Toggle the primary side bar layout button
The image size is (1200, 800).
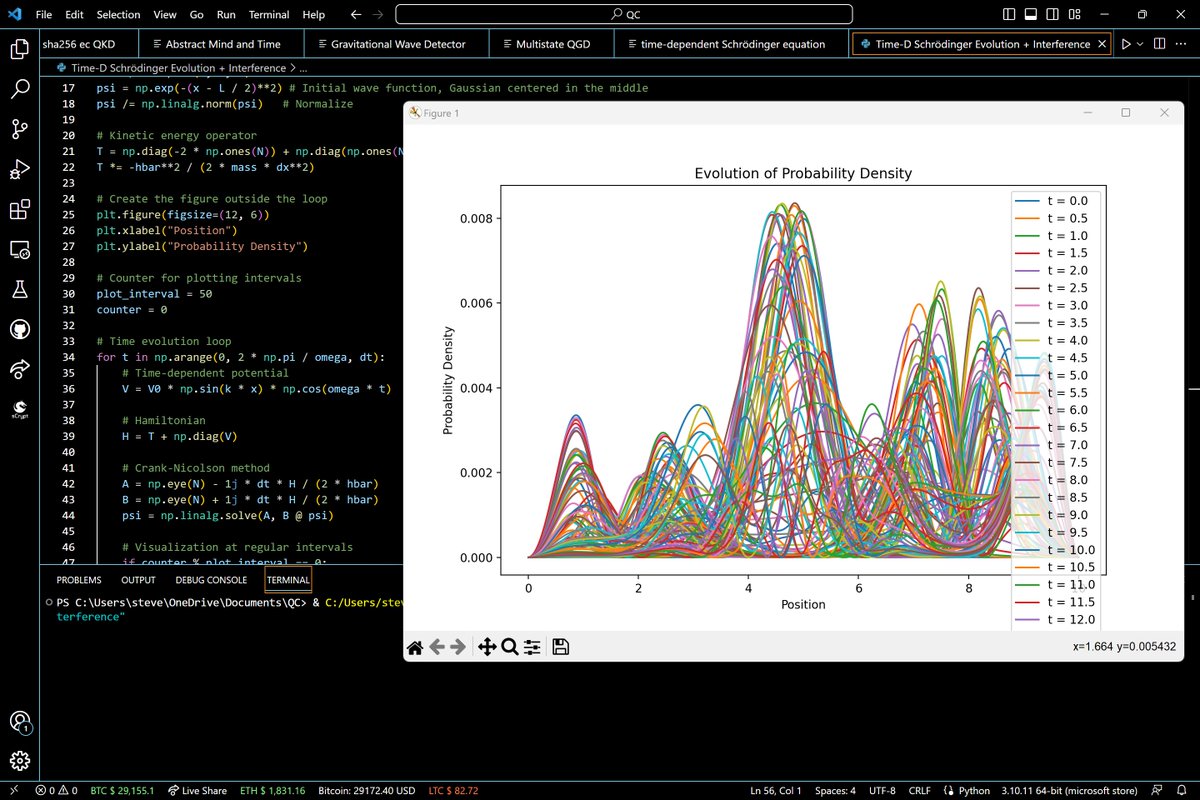(1010, 15)
